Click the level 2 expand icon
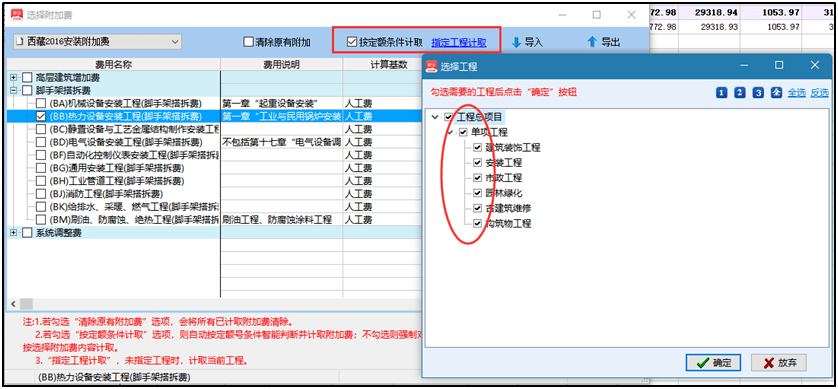This screenshot has width=838, height=389. pyautogui.click(x=740, y=93)
